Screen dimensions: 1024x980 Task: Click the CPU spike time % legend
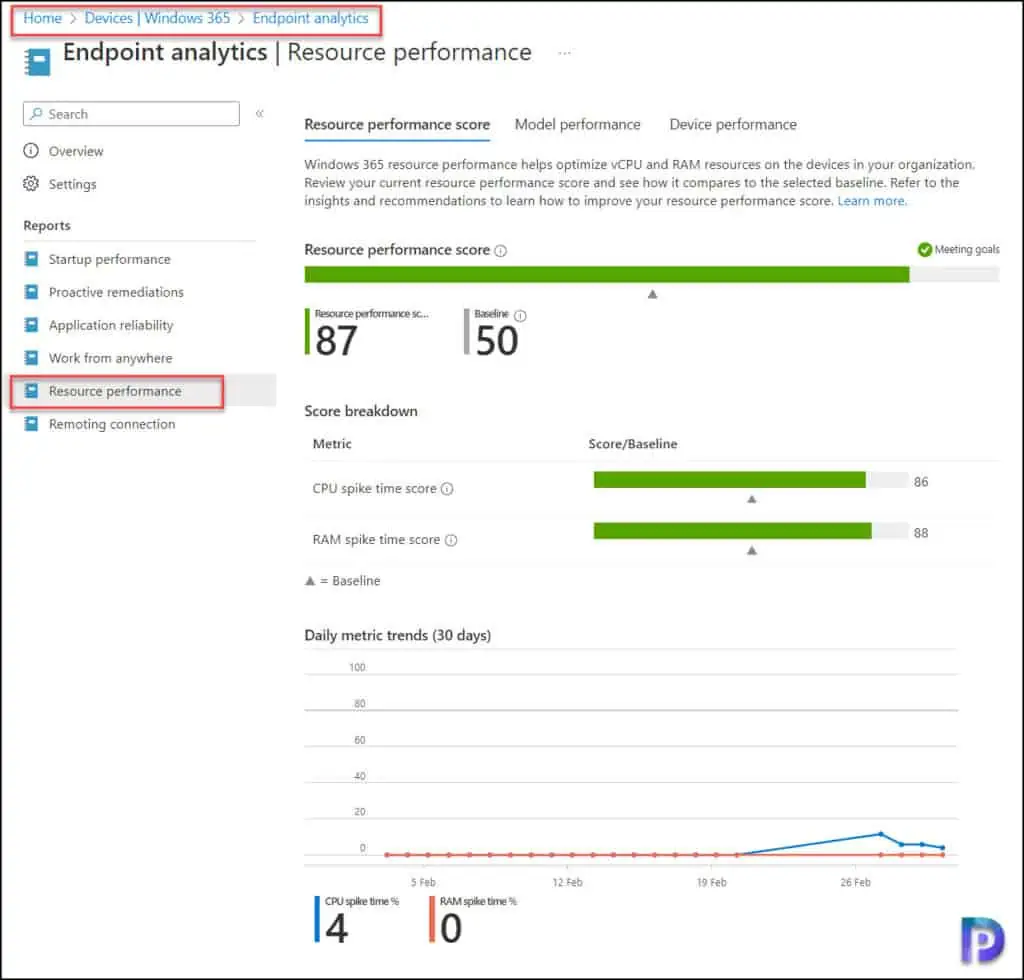tap(357, 919)
